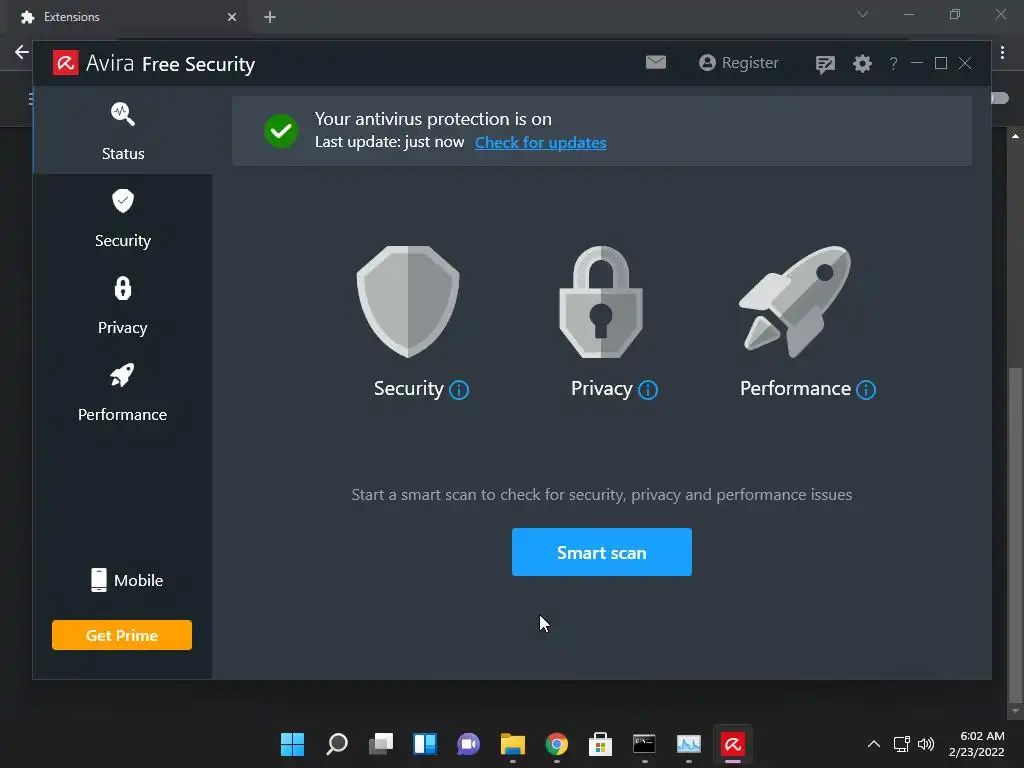
Task: Open Task View on taskbar
Action: [x=381, y=744]
